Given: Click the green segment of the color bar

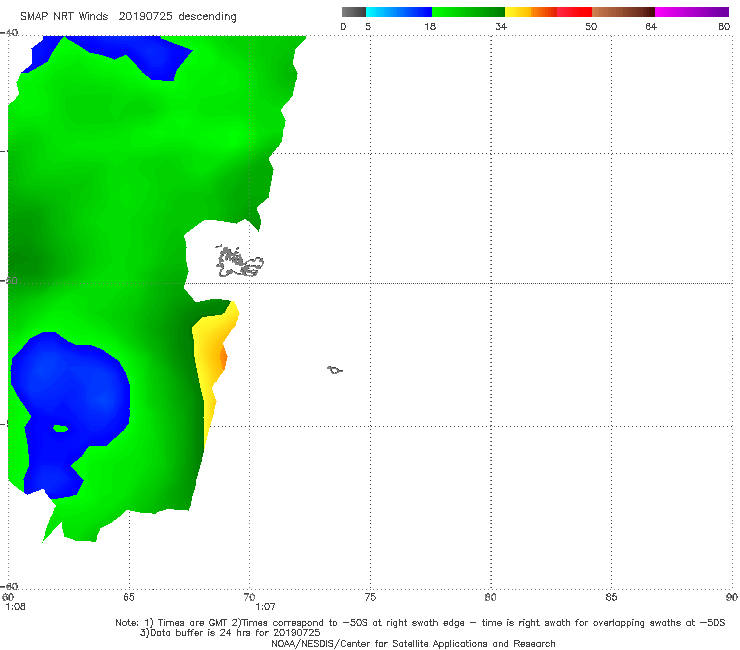Looking at the screenshot, I should pos(468,12).
